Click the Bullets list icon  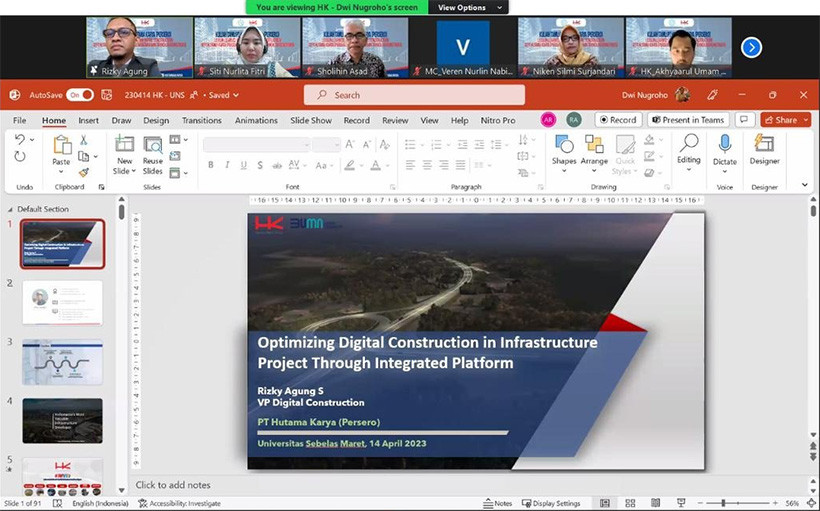[411, 144]
